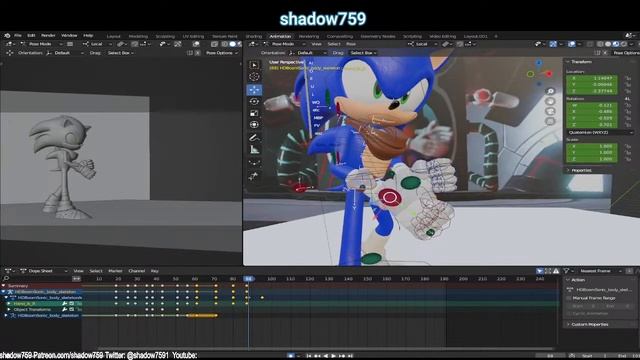
Task: Switch perspective/orthographic navigation button
Action: click(550, 121)
